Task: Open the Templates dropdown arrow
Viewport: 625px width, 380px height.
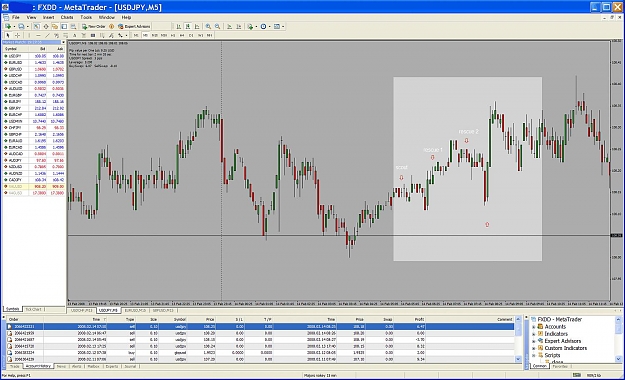Action: [x=283, y=27]
